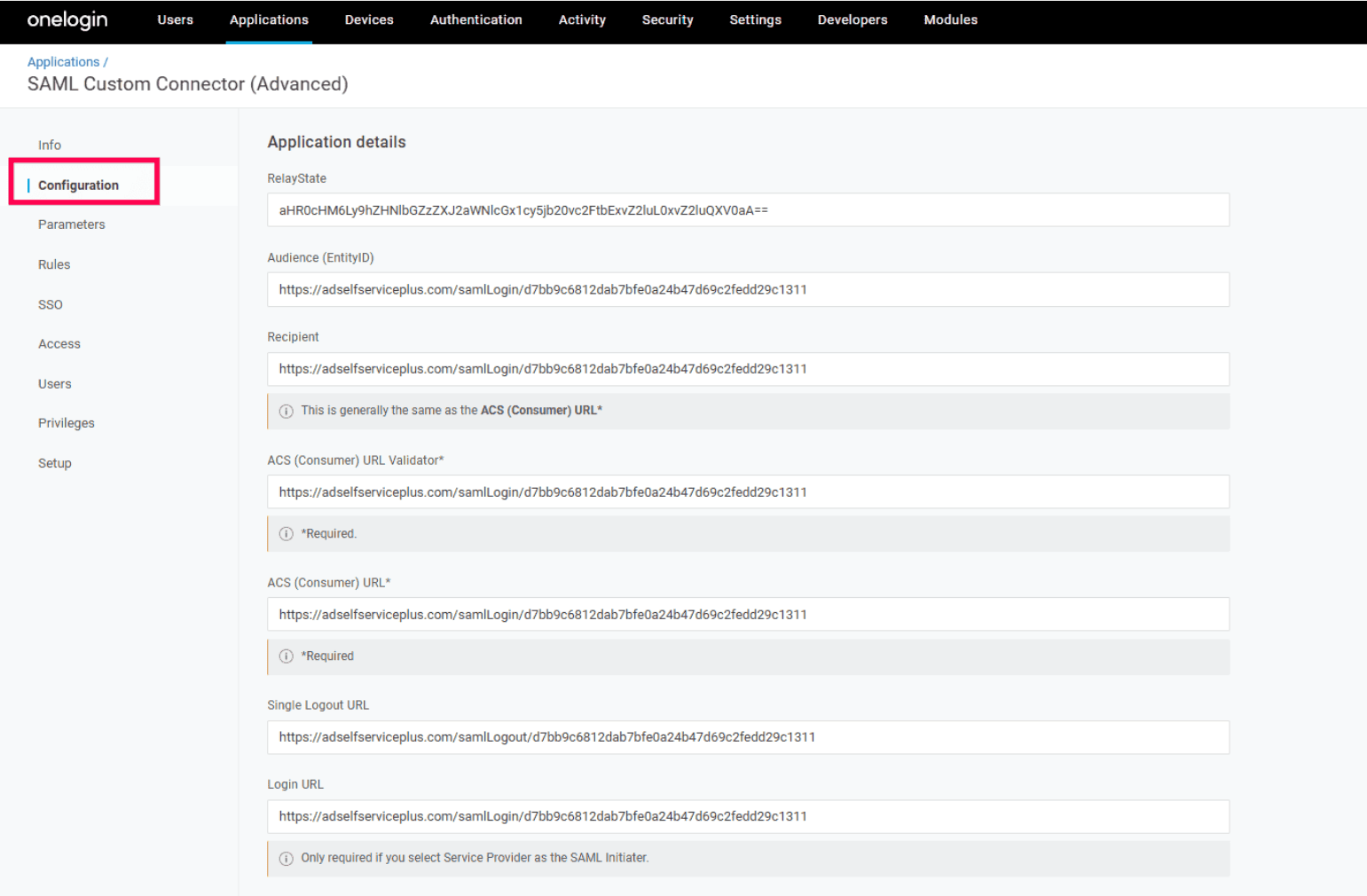
Task: Open the Developers menu
Action: (x=852, y=20)
